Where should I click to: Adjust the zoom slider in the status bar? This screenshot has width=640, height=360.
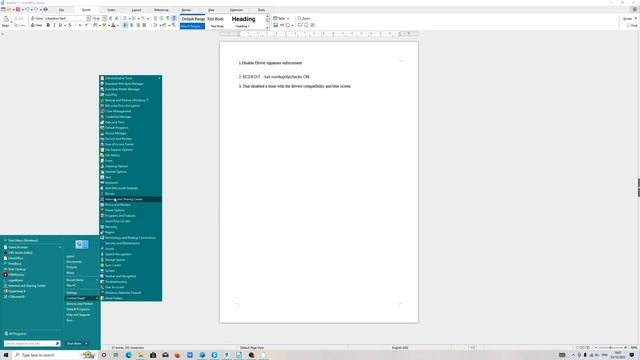click(611, 348)
